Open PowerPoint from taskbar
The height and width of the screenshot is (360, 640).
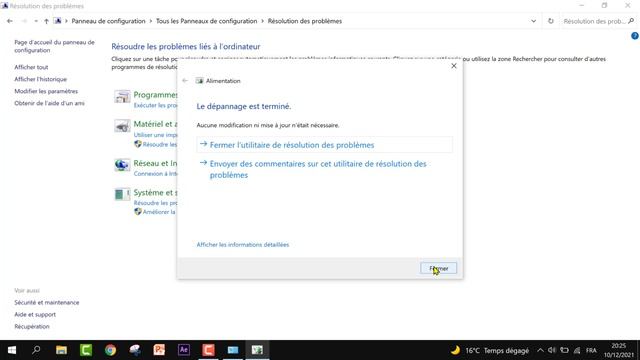tap(159, 350)
